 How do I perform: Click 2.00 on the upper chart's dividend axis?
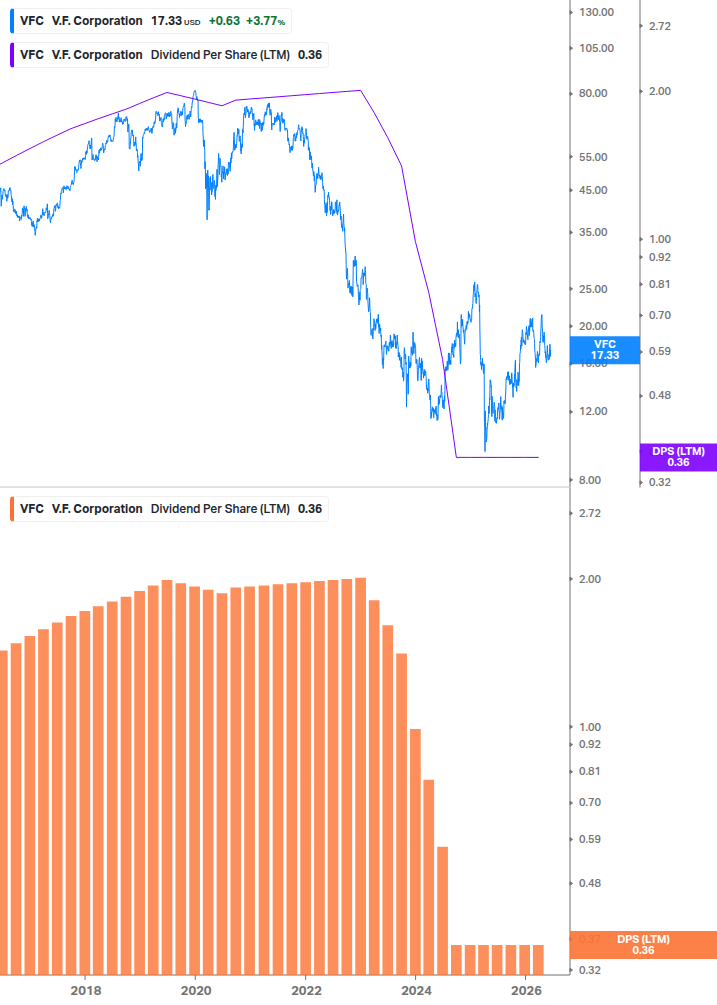click(660, 92)
